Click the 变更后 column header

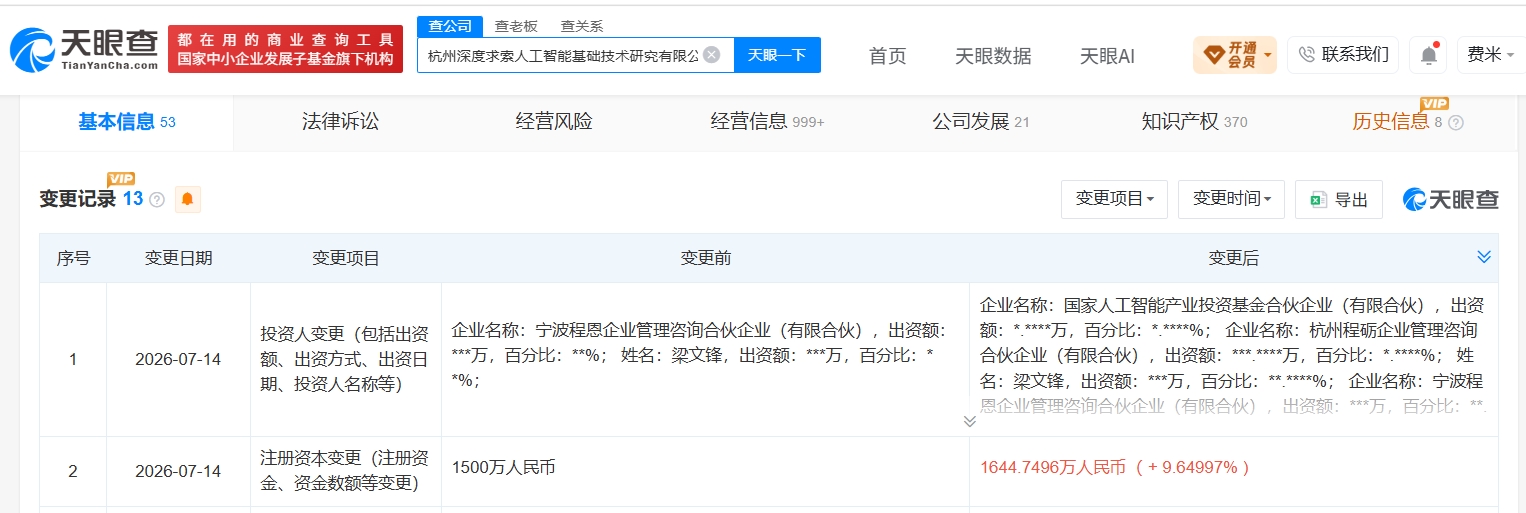(x=1233, y=258)
